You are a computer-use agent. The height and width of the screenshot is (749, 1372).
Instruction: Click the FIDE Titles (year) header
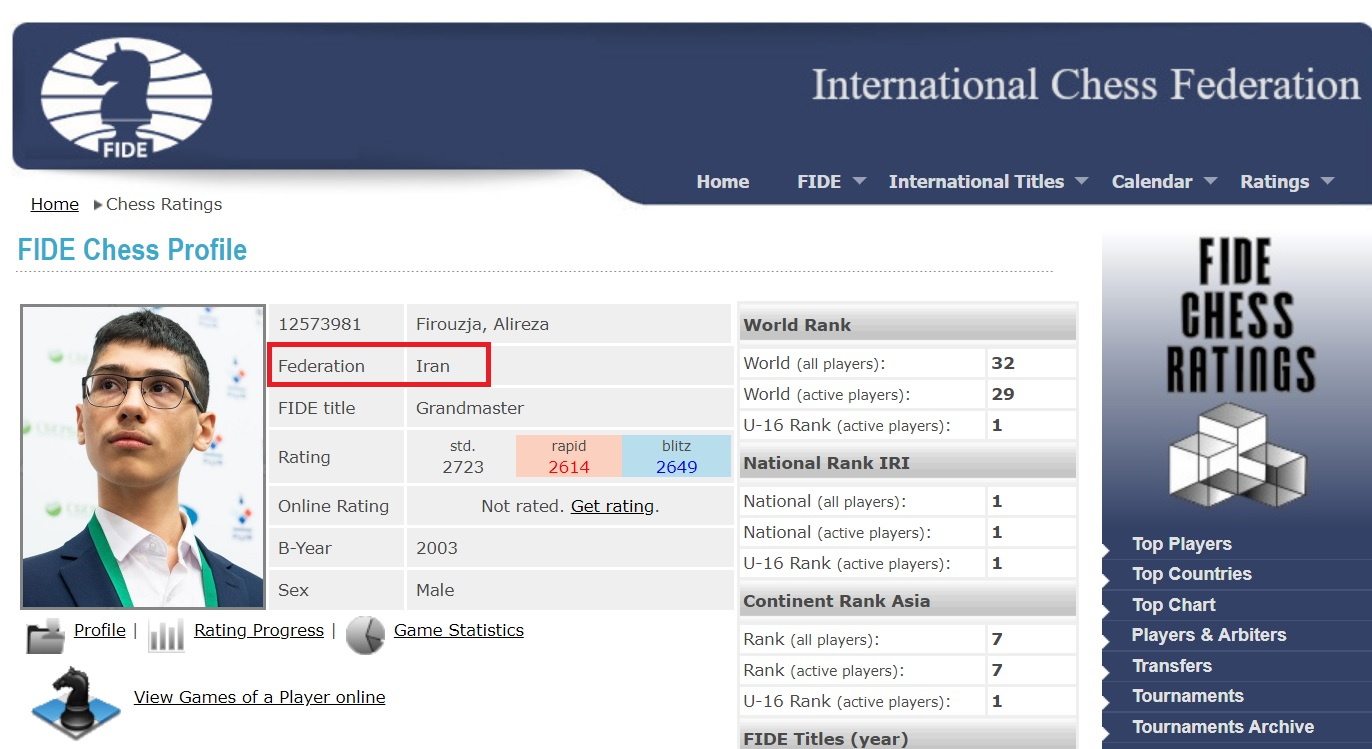pos(907,737)
